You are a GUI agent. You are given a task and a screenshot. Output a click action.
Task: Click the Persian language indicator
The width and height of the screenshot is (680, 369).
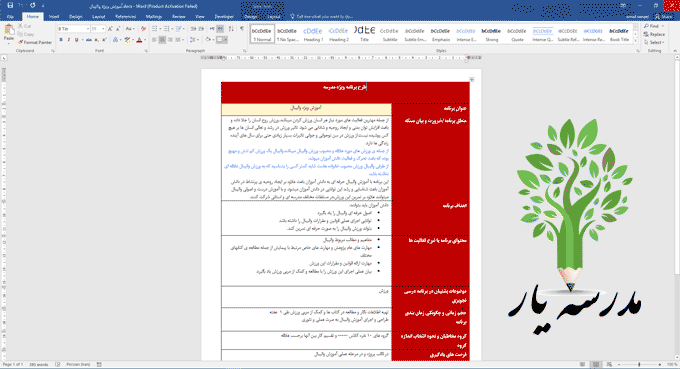pos(78,365)
